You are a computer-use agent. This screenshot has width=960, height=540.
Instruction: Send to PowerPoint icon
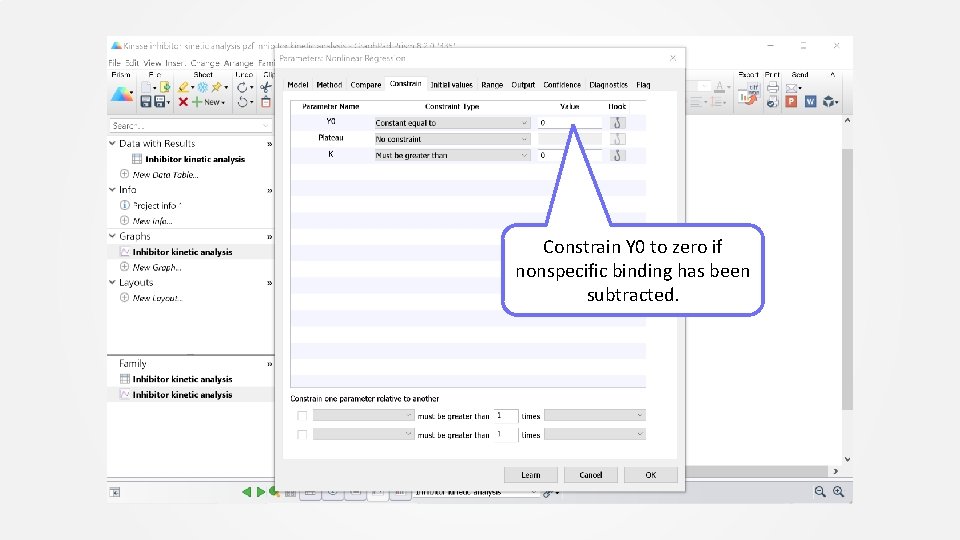[792, 102]
